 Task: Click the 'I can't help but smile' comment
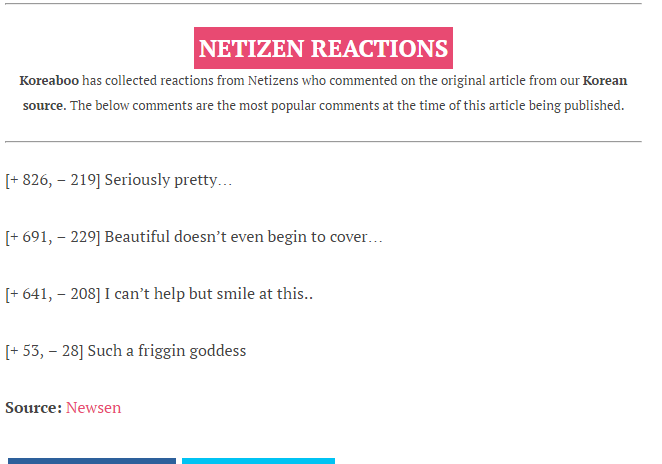(x=209, y=294)
